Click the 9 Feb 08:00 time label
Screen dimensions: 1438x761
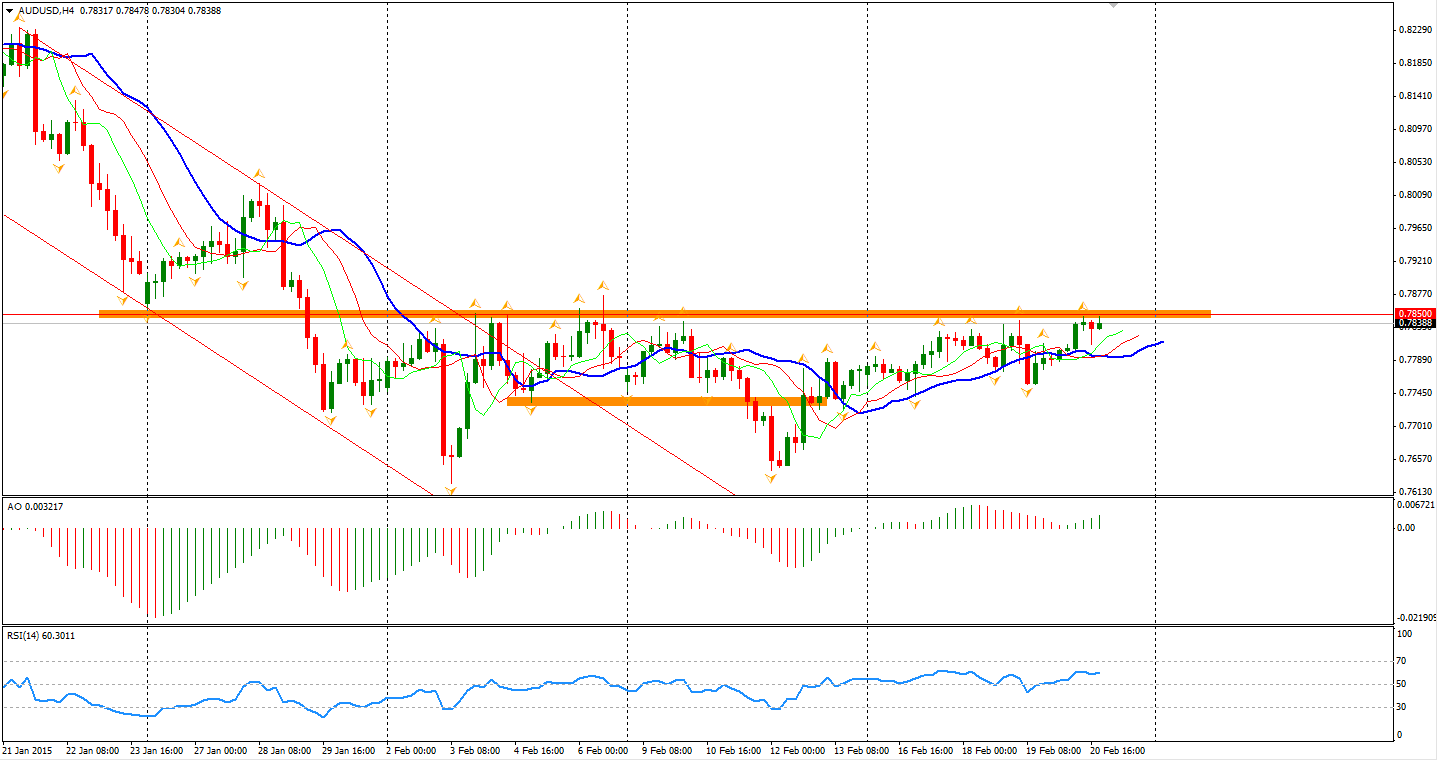(667, 749)
